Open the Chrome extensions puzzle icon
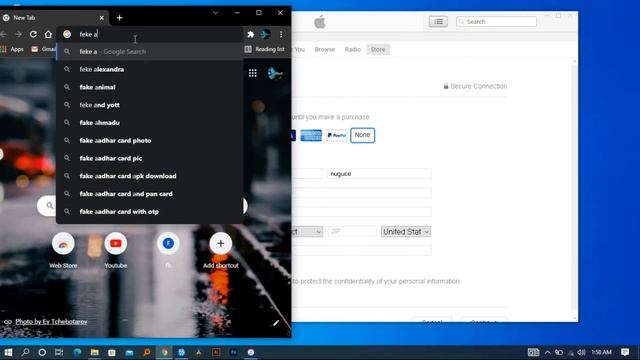 coord(251,35)
